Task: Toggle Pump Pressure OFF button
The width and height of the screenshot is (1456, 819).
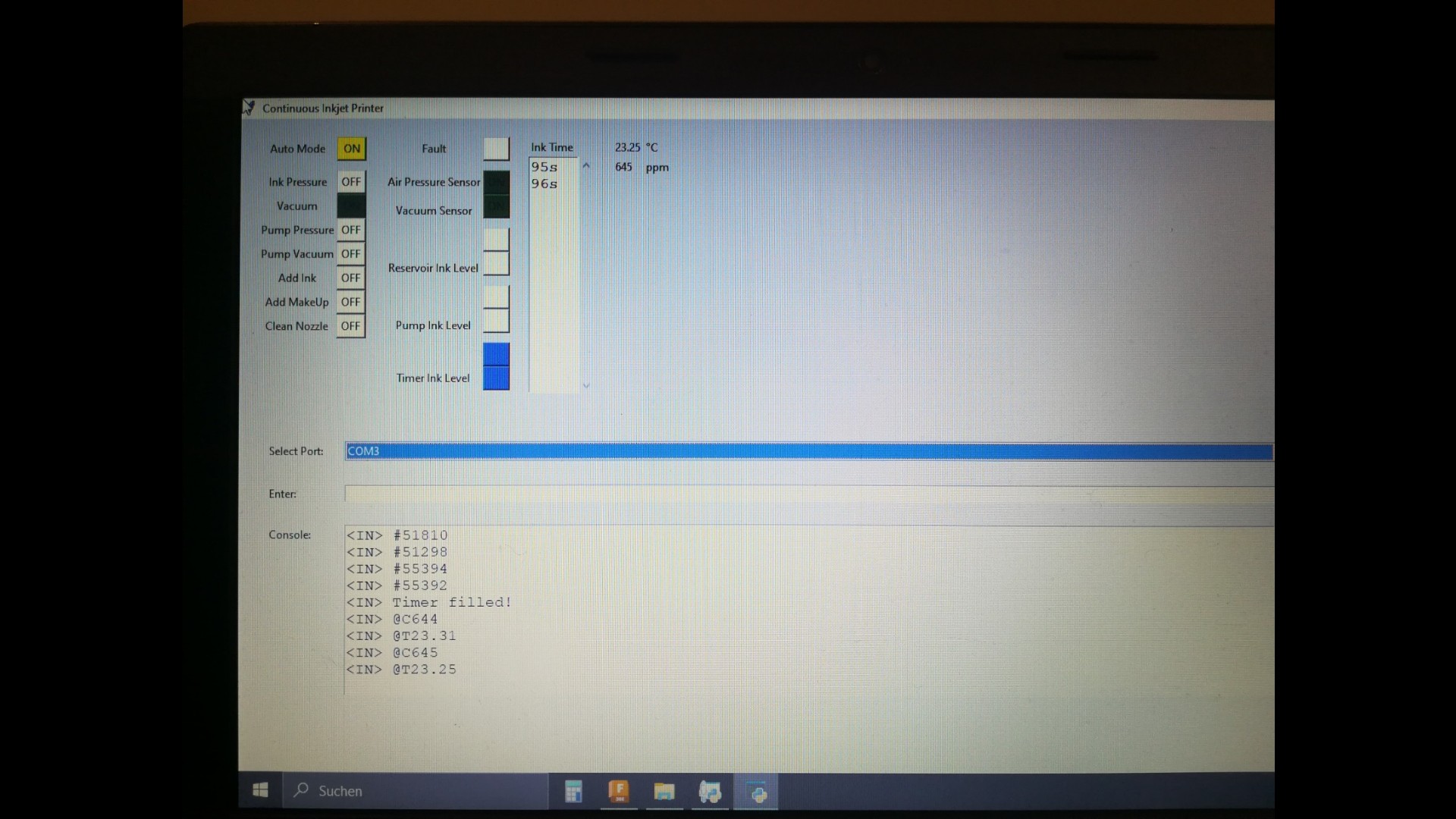Action: tap(350, 230)
